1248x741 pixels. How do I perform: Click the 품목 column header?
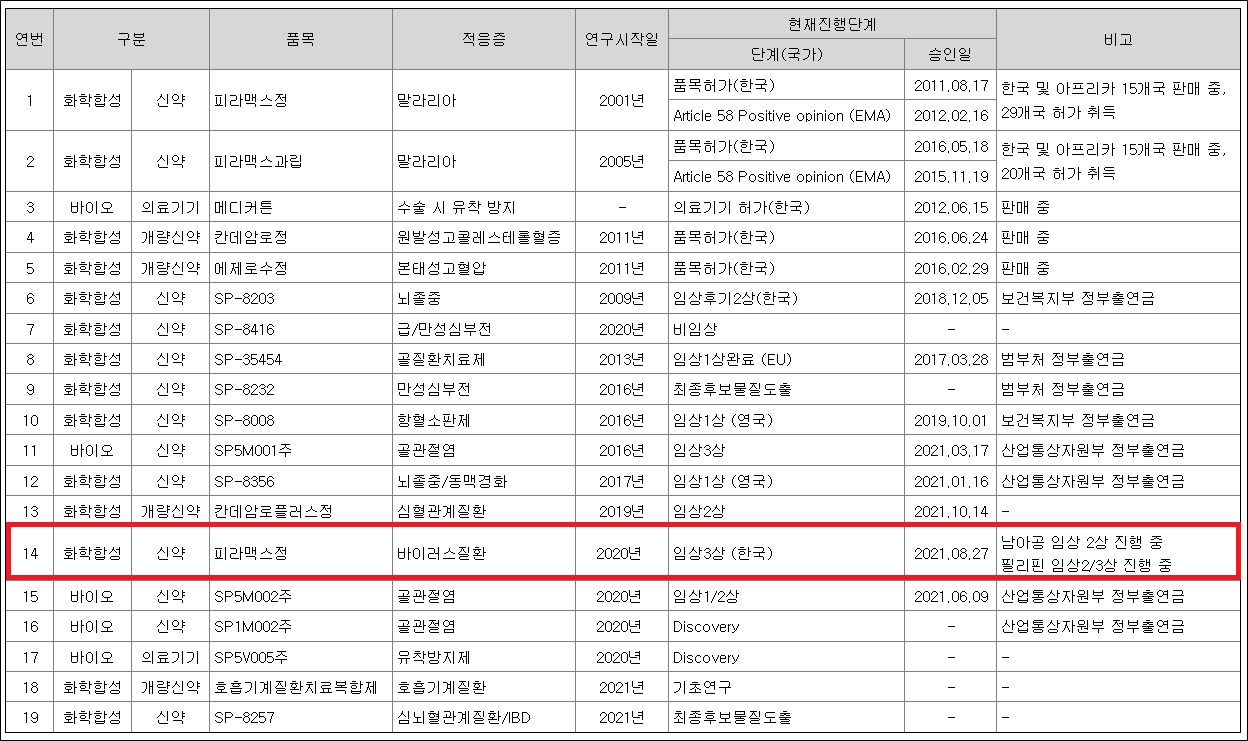click(x=300, y=39)
